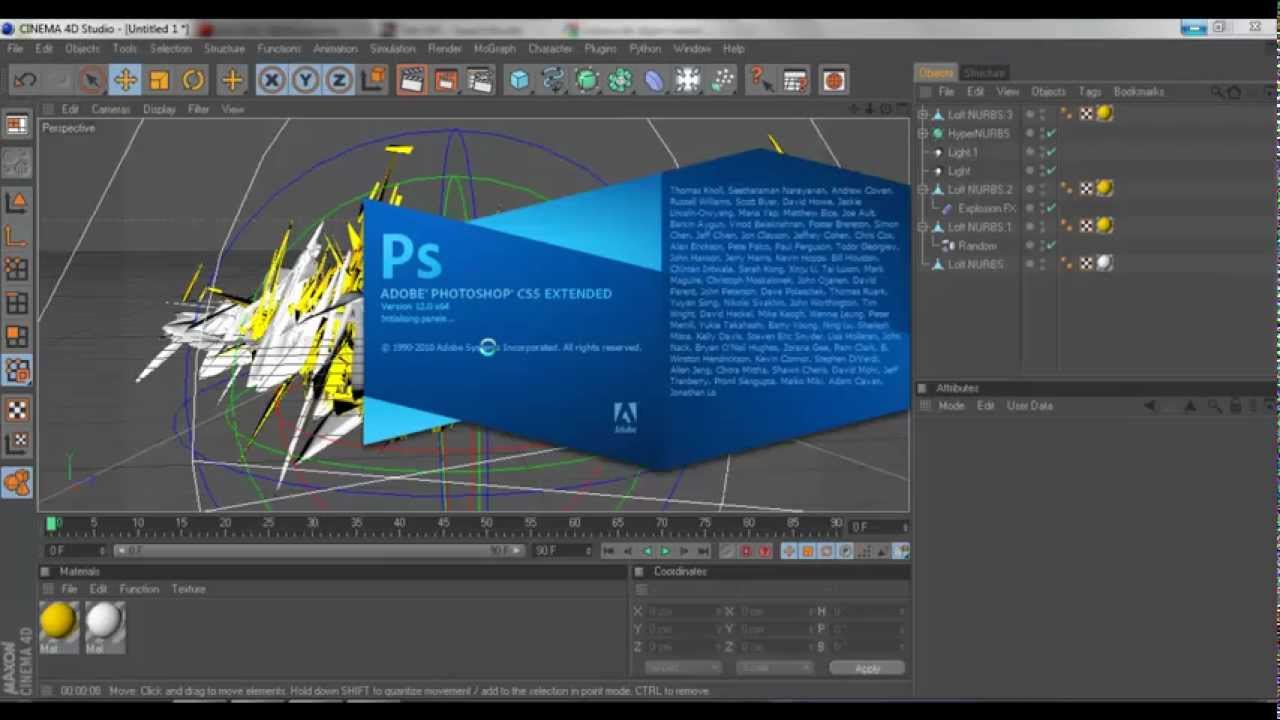Switch to the Objects manager tab

pyautogui.click(x=936, y=73)
